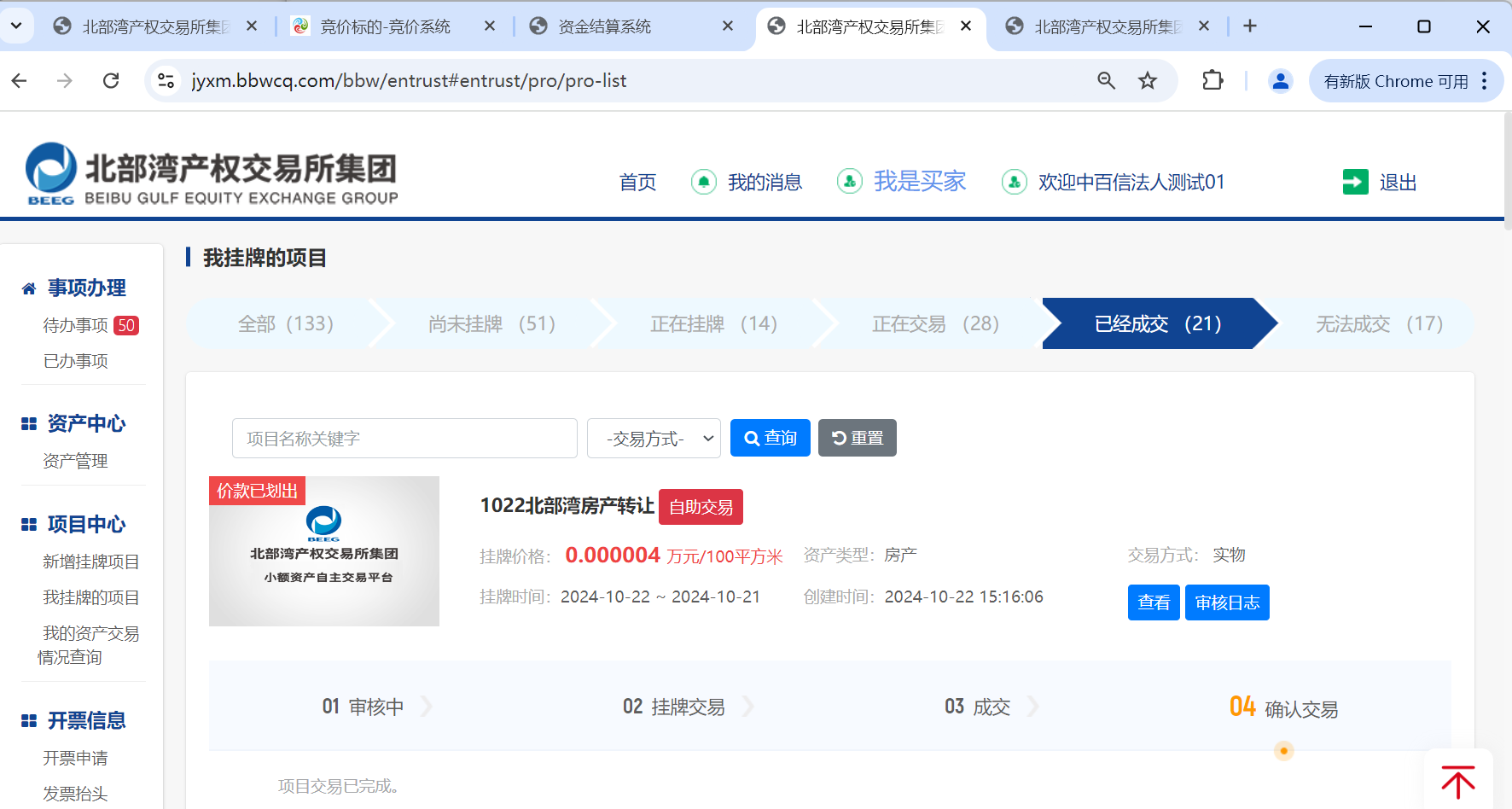Select the 正在挂牌 (14) status tab
The width and height of the screenshot is (1512, 809).
[x=713, y=323]
